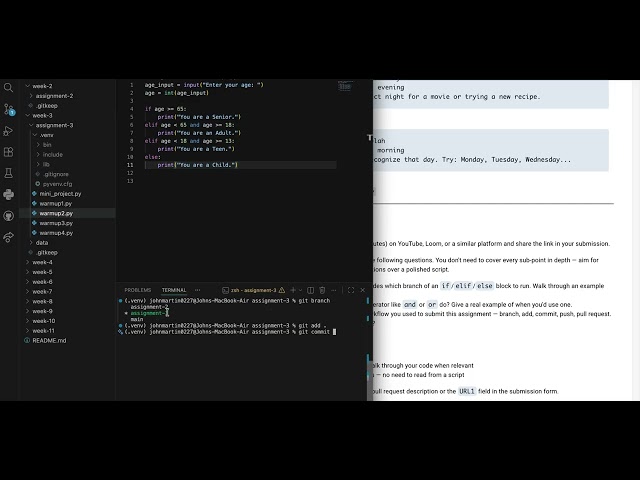Maximize the terminal panel size
This screenshot has width=640, height=480.
pyautogui.click(x=351, y=290)
